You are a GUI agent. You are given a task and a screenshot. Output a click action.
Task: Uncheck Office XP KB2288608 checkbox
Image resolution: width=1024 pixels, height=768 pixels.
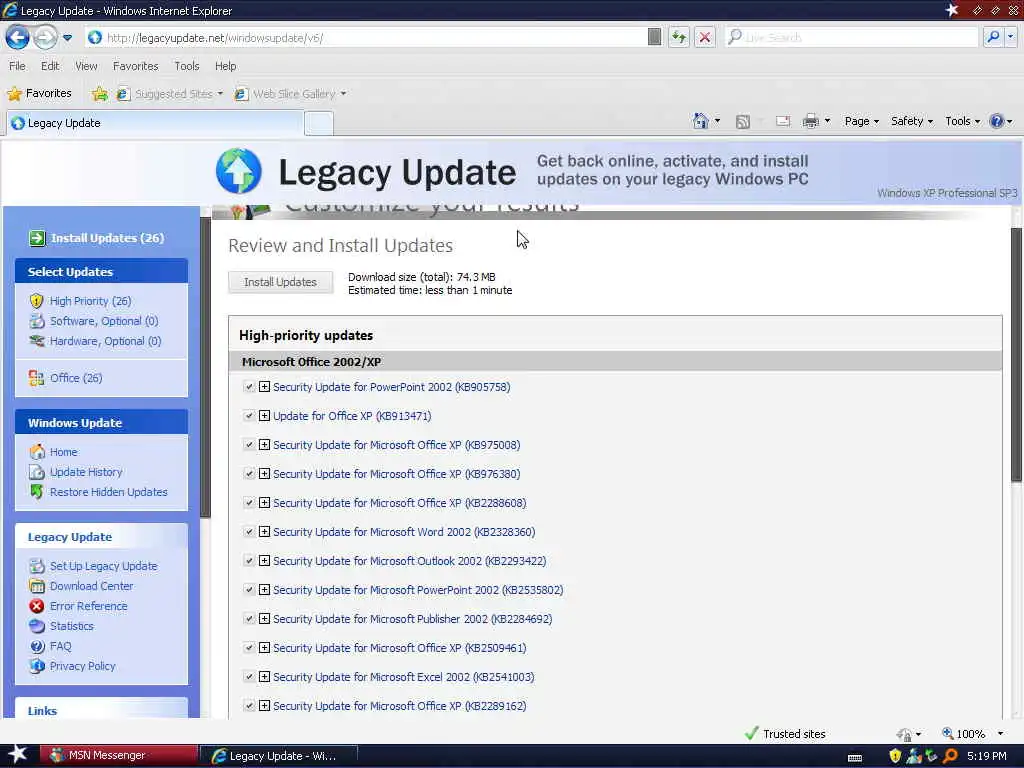[249, 503]
